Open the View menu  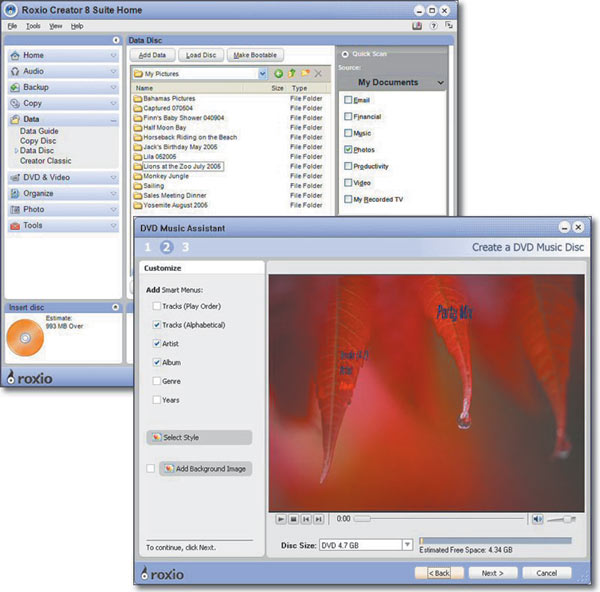click(x=55, y=26)
